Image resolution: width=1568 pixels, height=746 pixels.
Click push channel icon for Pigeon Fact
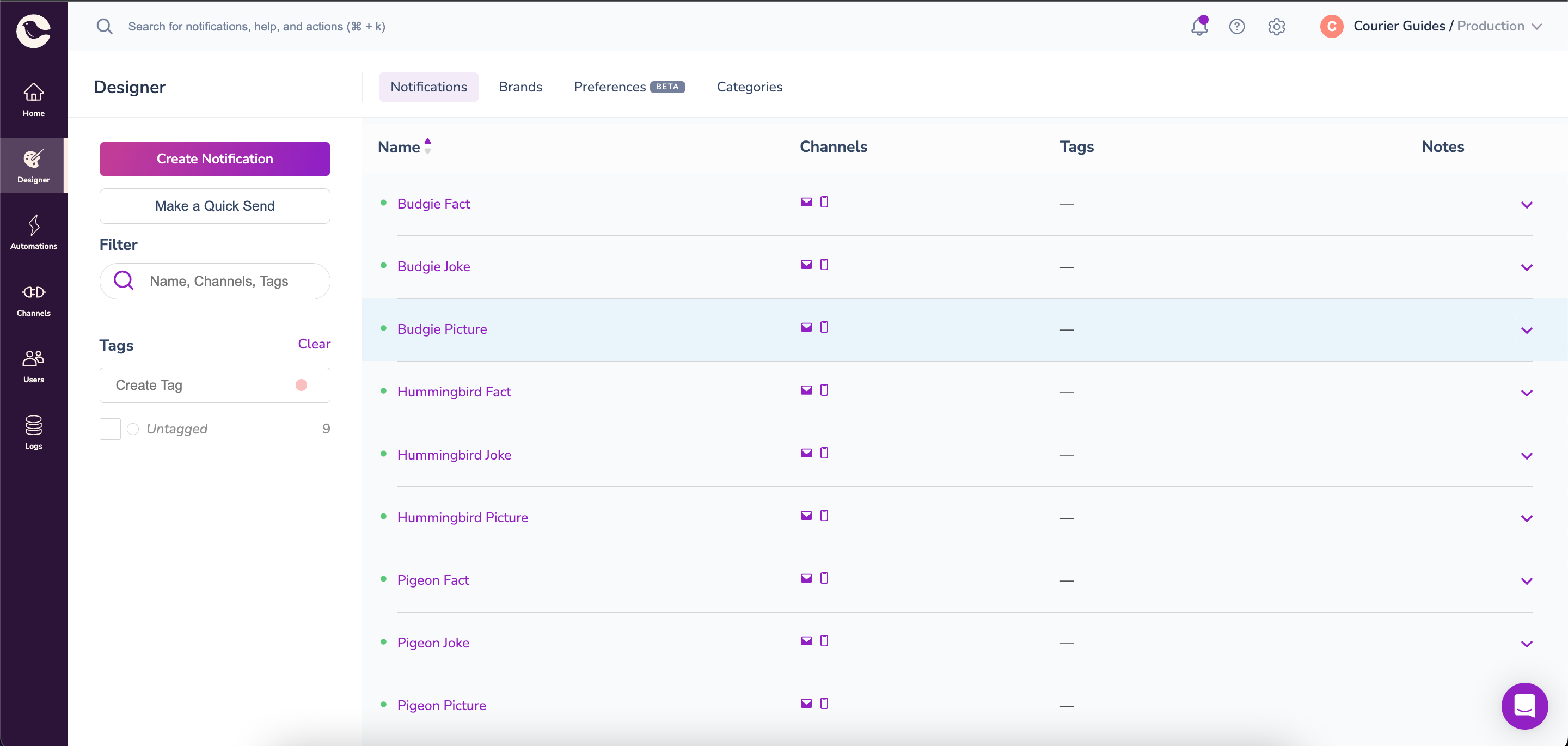point(824,578)
